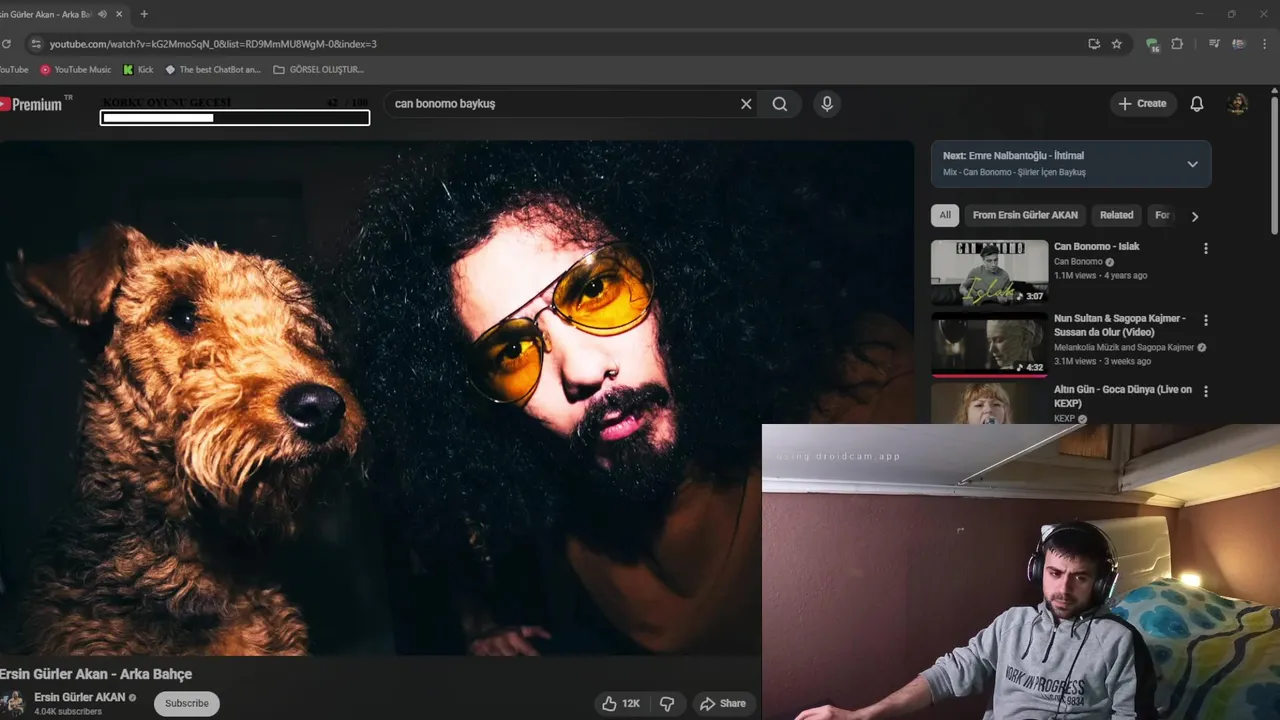Click 'Melankolia Müzik and Sagopa Kajmer' channel text

tap(1124, 347)
